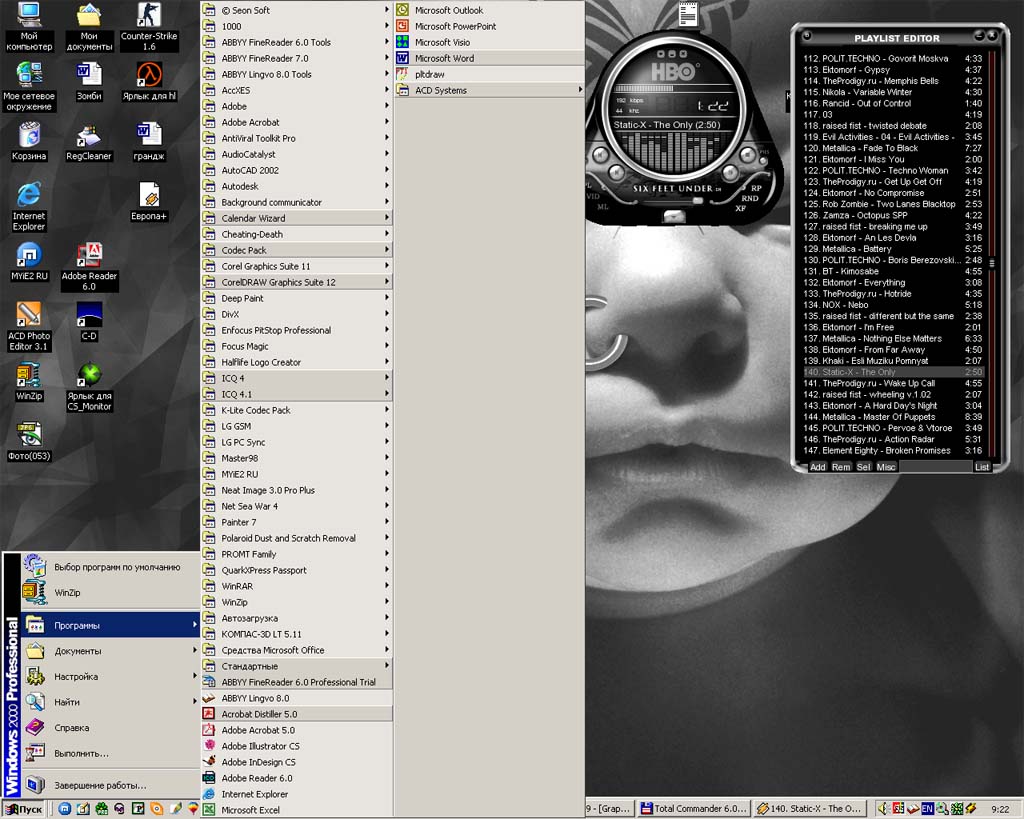Select the ACD Photo Editor 3.1 desktop icon
This screenshot has height=819, width=1024.
pos(29,327)
